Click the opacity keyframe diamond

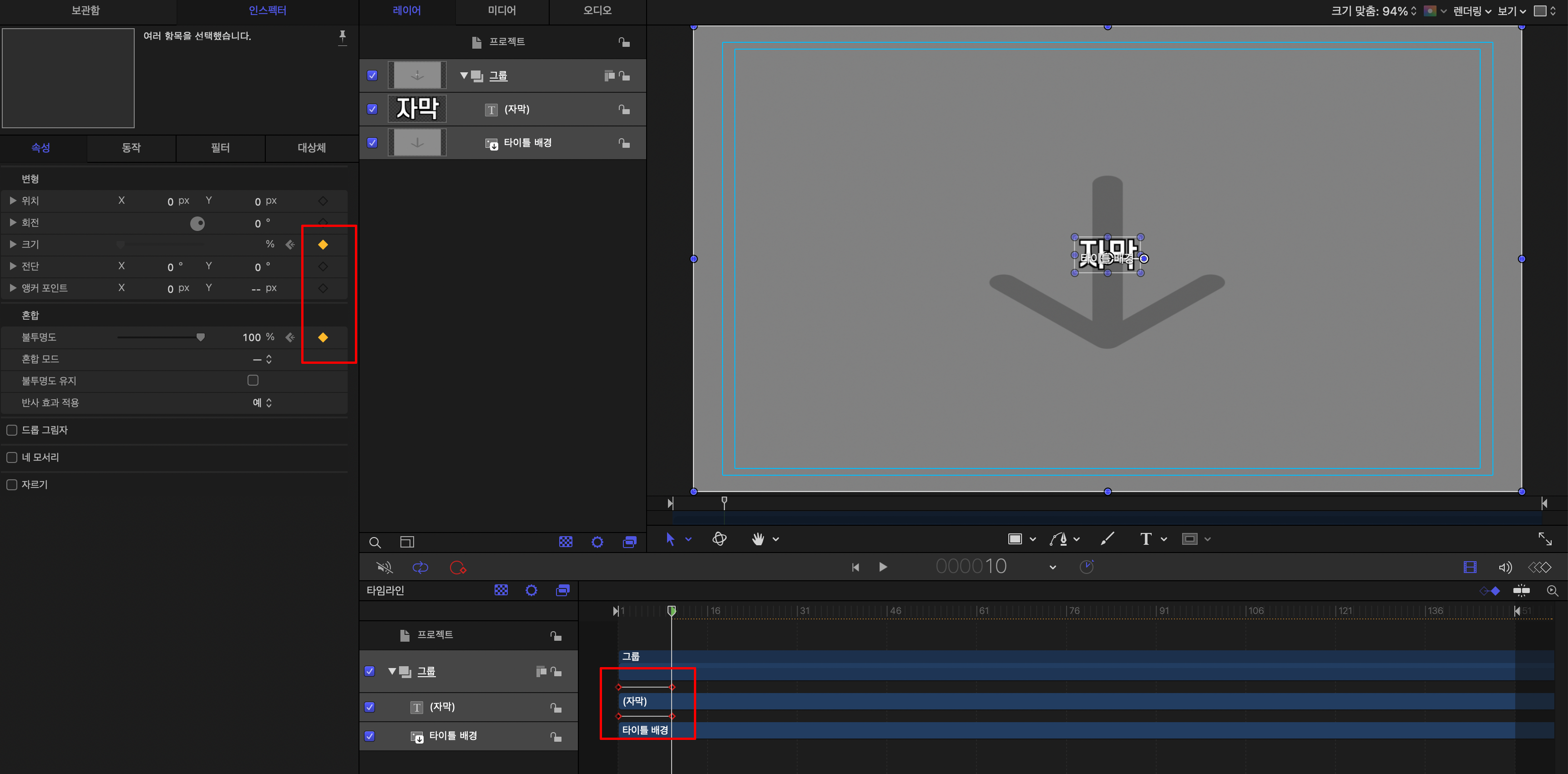[323, 337]
